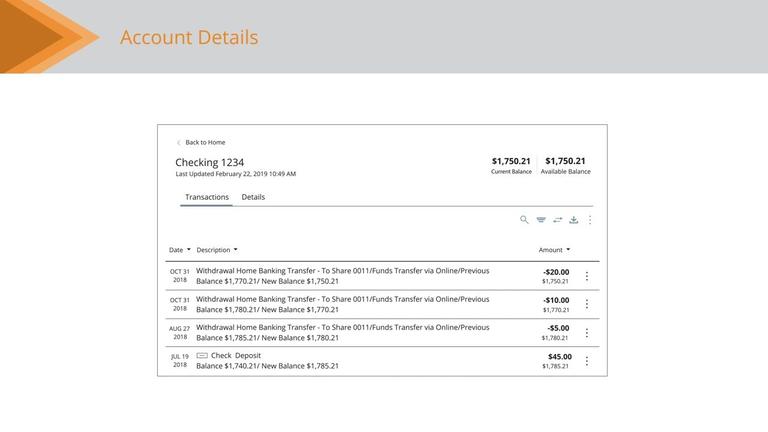Select the $45.00 deposit amount
768x432 pixels.
pos(560,357)
